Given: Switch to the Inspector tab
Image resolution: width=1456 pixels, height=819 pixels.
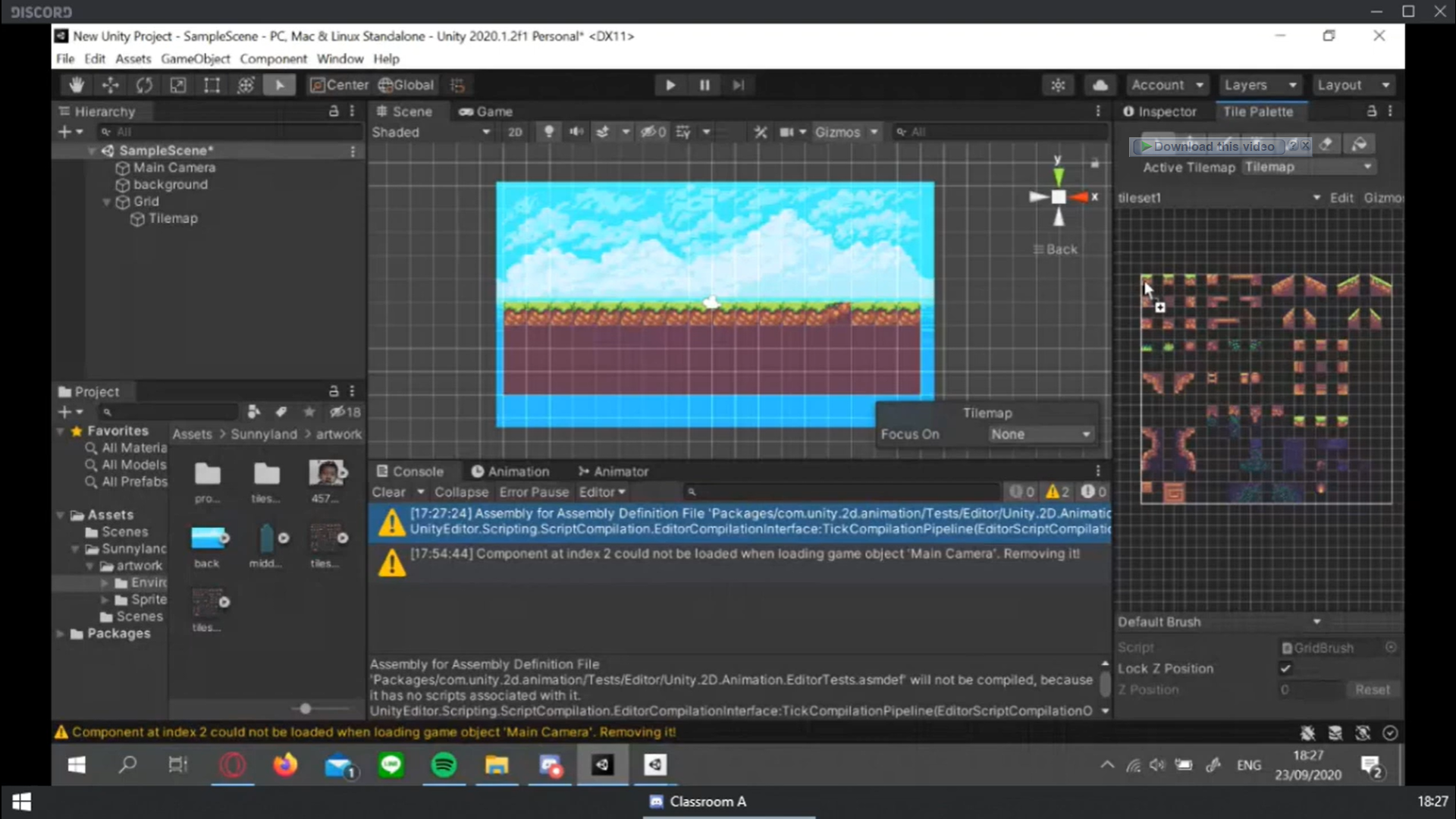Looking at the screenshot, I should point(1167,111).
